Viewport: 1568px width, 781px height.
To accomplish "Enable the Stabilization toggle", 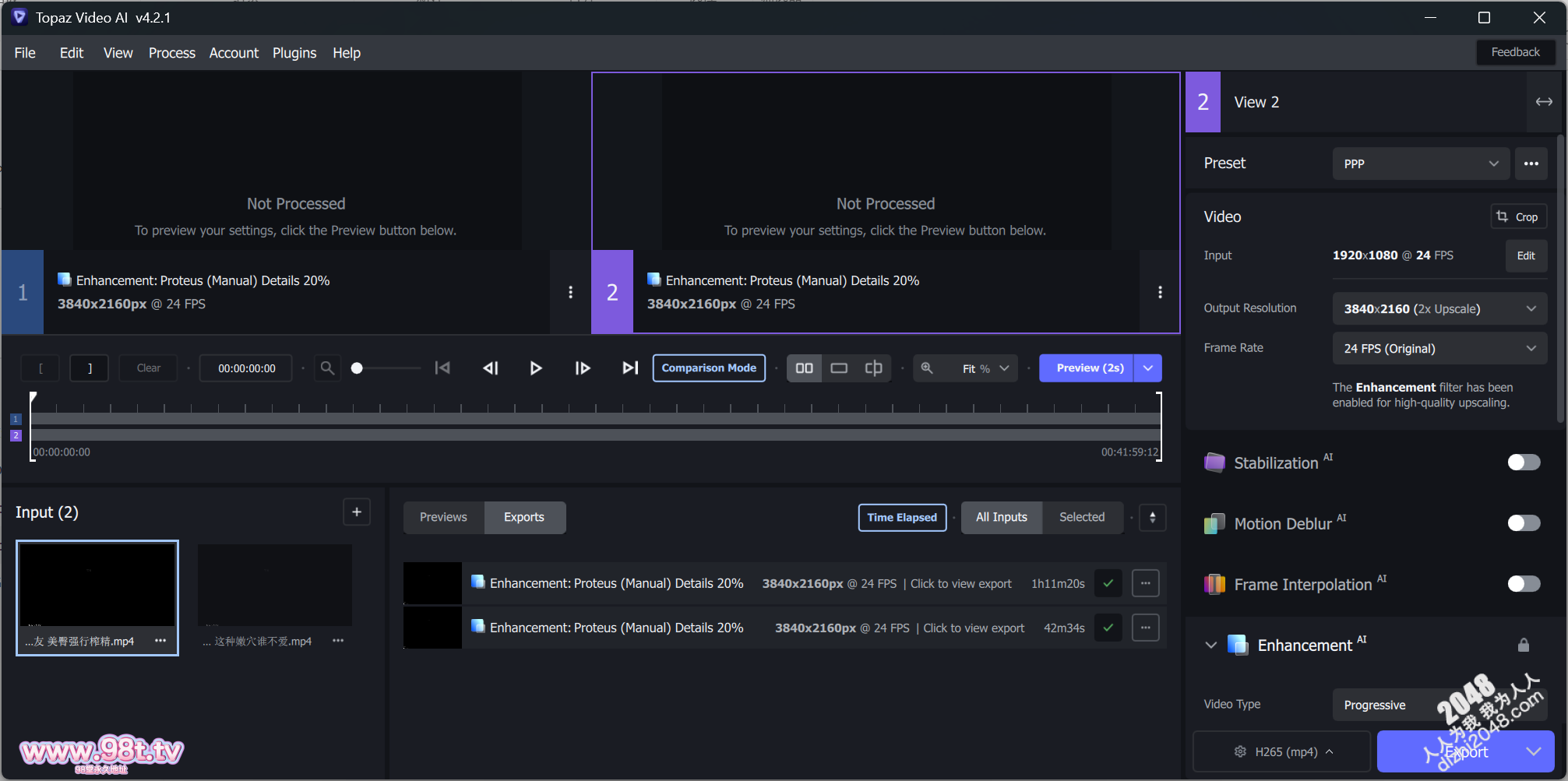I will click(x=1523, y=463).
